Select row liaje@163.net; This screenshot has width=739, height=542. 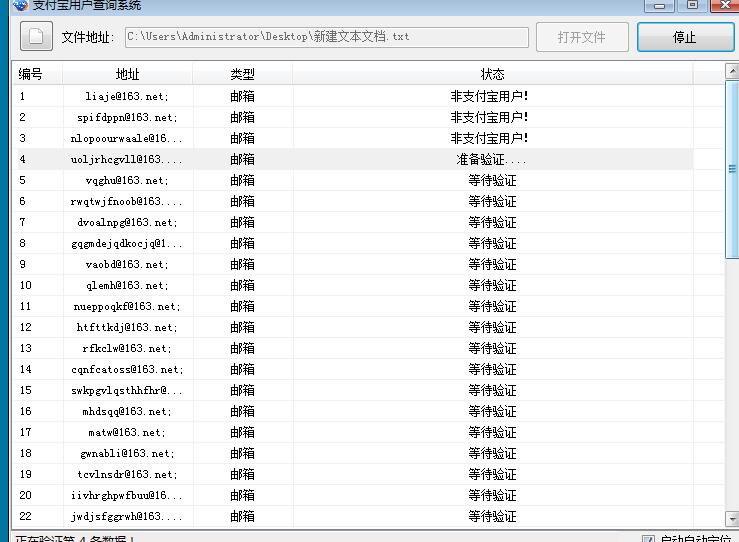[353, 96]
